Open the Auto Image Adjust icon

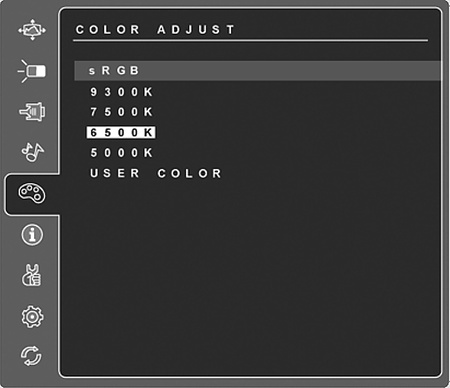[32, 30]
